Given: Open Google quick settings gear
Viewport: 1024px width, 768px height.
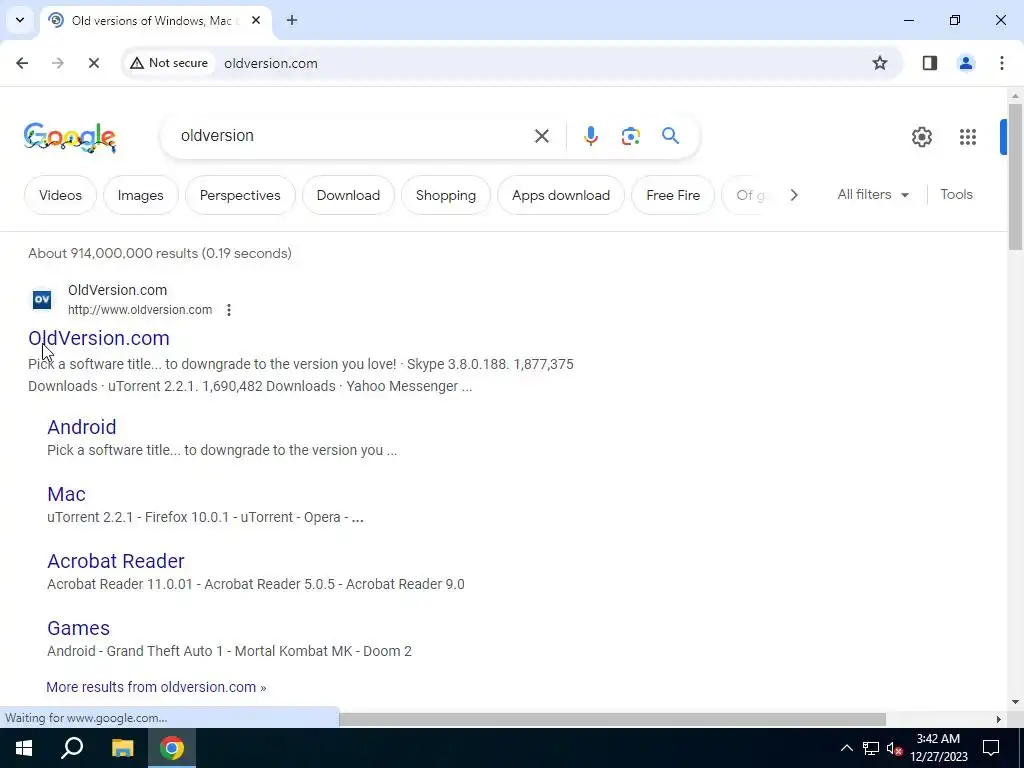Looking at the screenshot, I should (921, 136).
